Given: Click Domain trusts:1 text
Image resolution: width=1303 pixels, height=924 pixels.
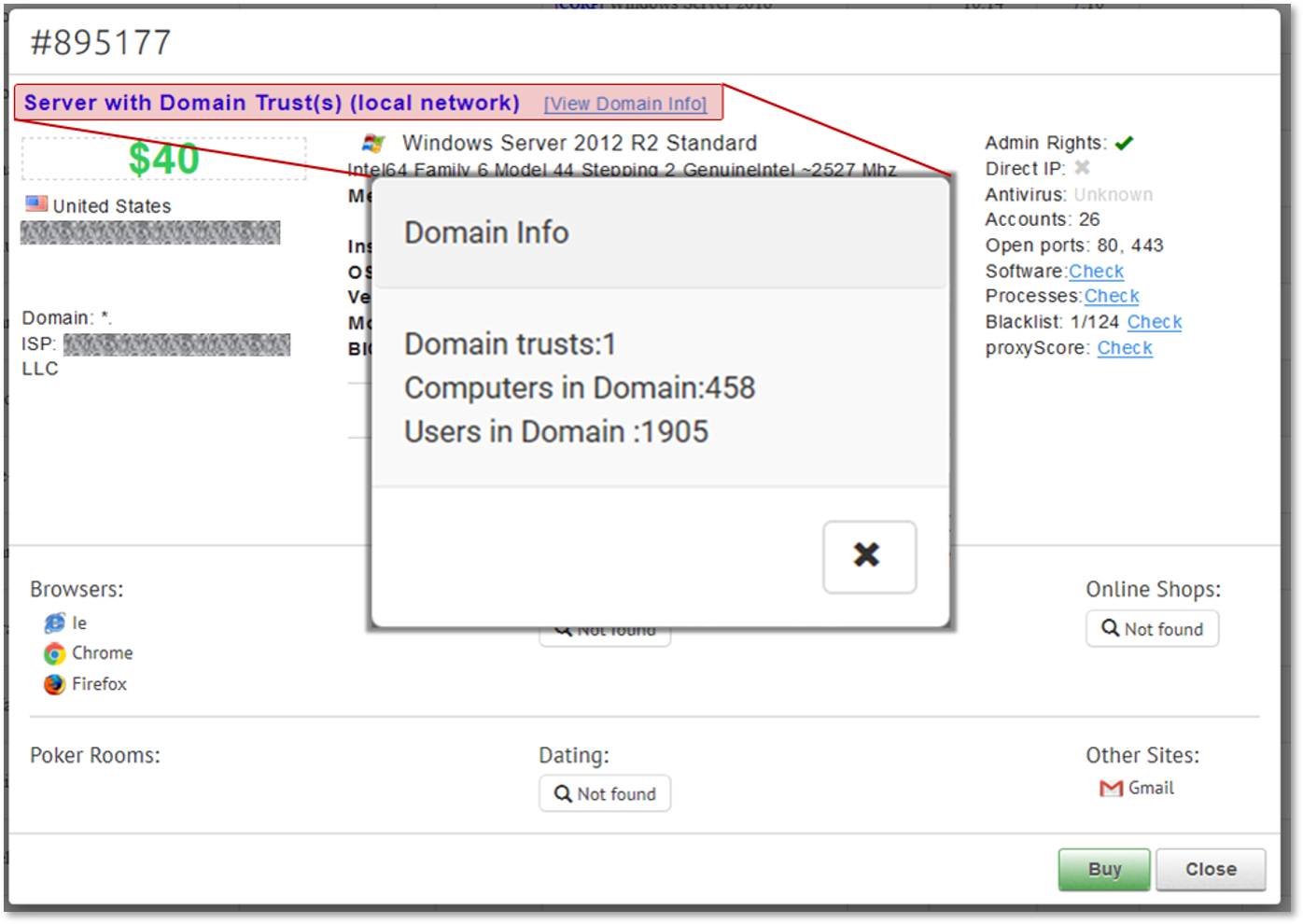Looking at the screenshot, I should tap(510, 344).
